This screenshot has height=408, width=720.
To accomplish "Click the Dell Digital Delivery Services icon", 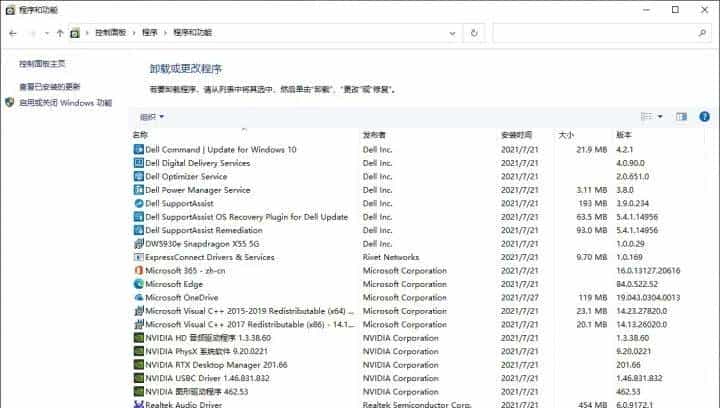I will (x=139, y=163).
